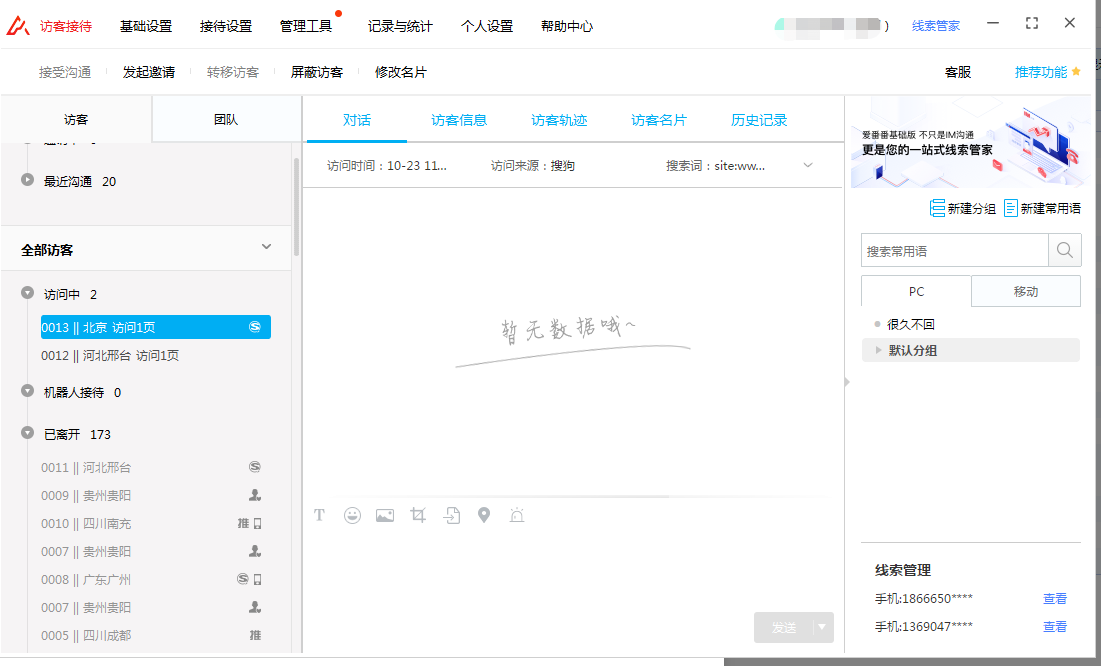Collapse the right side panel arrow
The height and width of the screenshot is (666, 1101).
848,382
